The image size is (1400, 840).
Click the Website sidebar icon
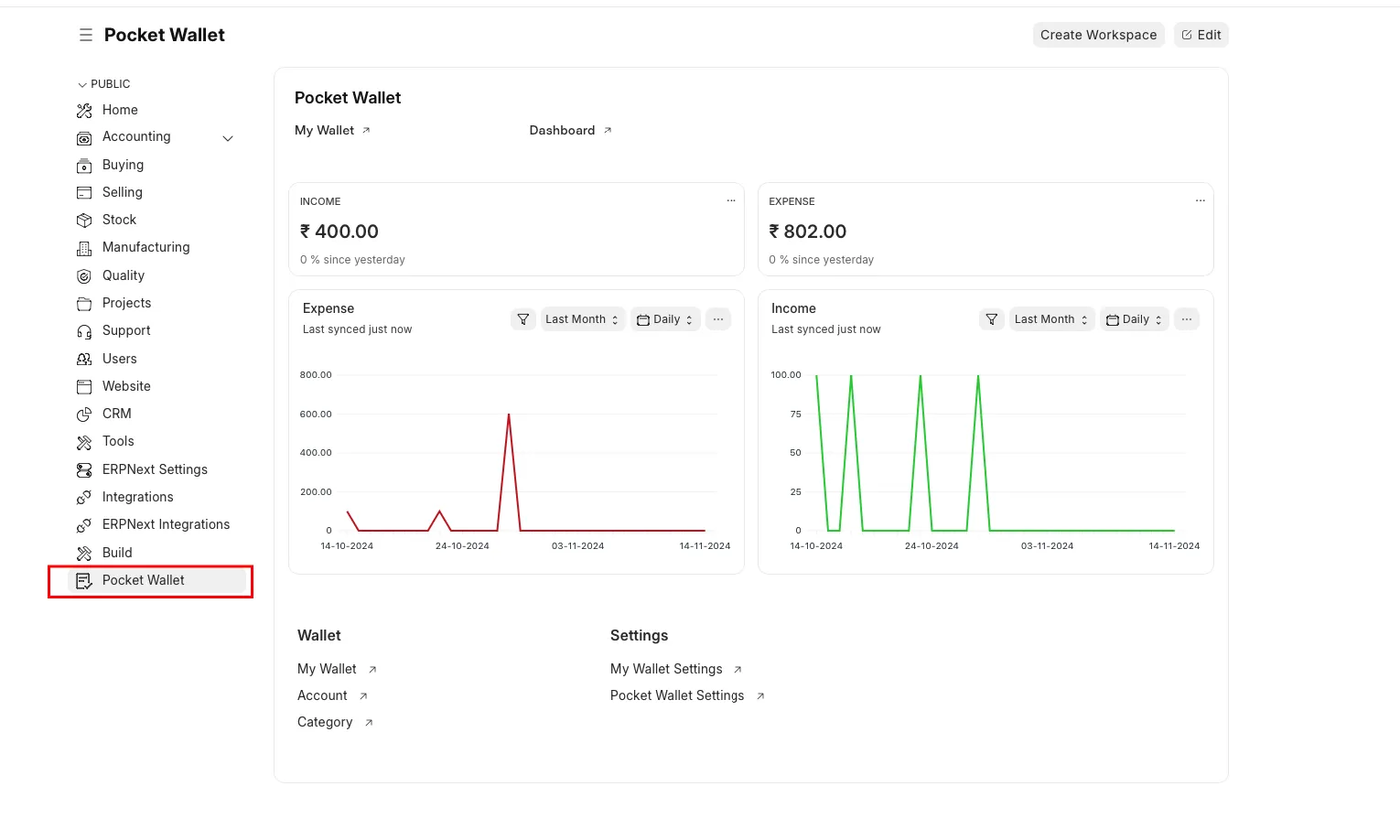pos(84,387)
